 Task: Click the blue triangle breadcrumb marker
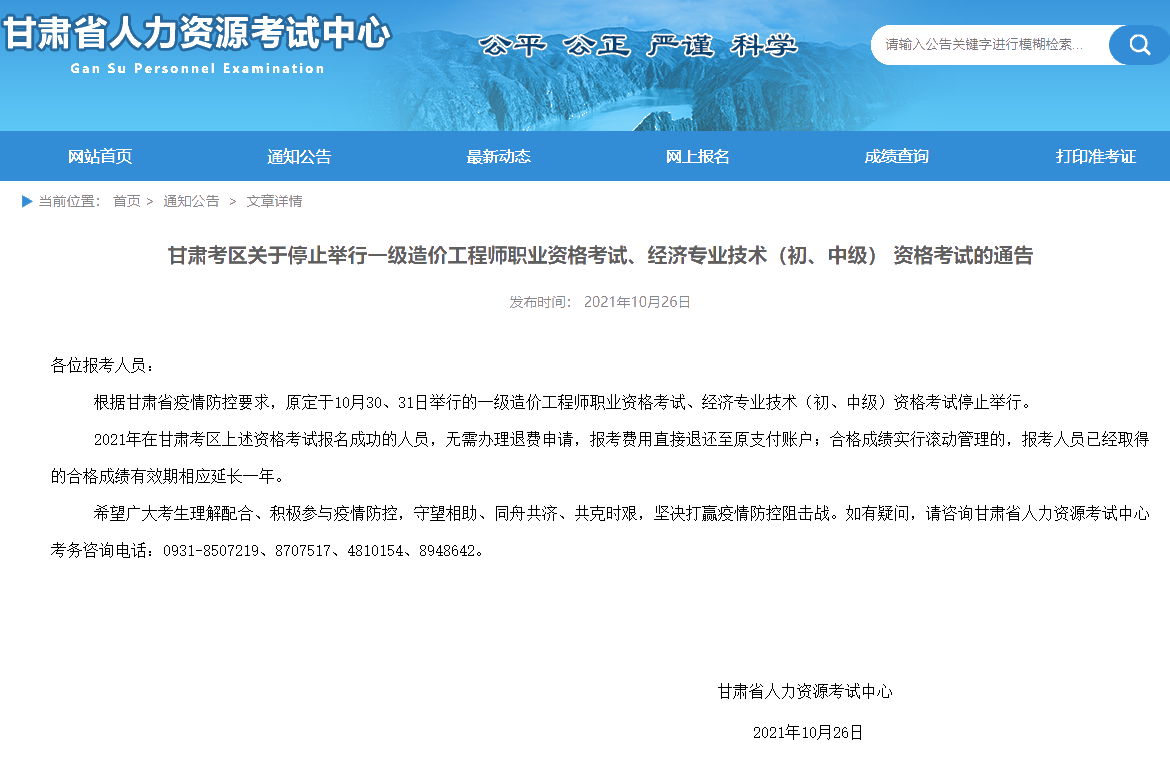coord(27,201)
